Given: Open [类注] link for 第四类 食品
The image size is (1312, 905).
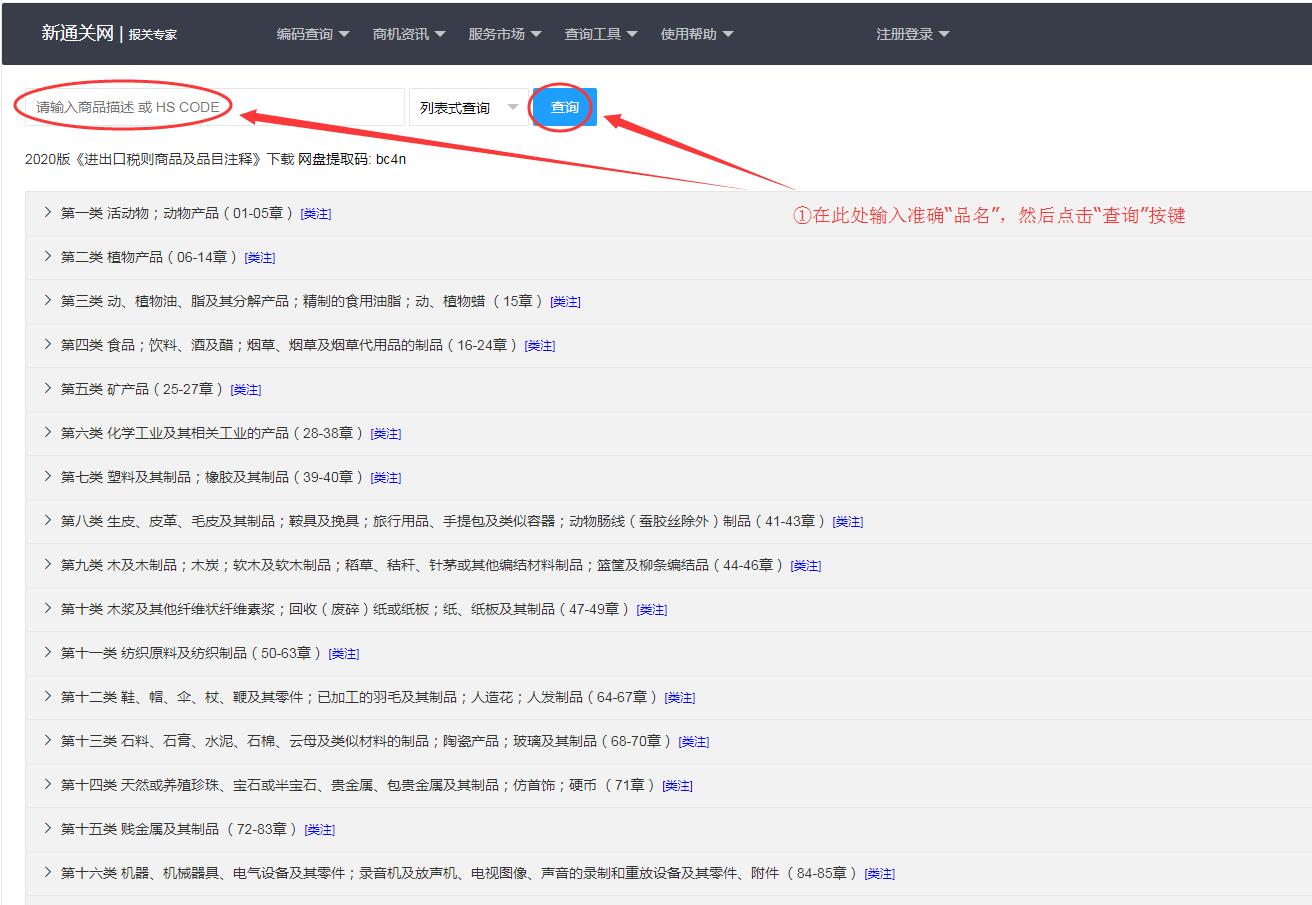Looking at the screenshot, I should click(540, 346).
